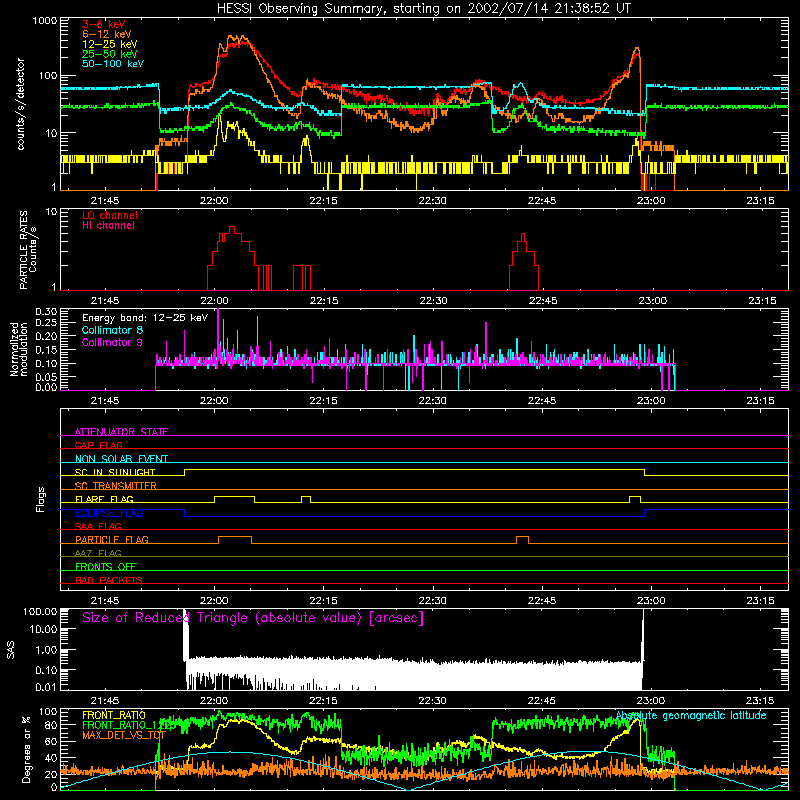The image size is (800, 800).
Task: Select the red 3-6 keV legend label
Action: point(103,24)
